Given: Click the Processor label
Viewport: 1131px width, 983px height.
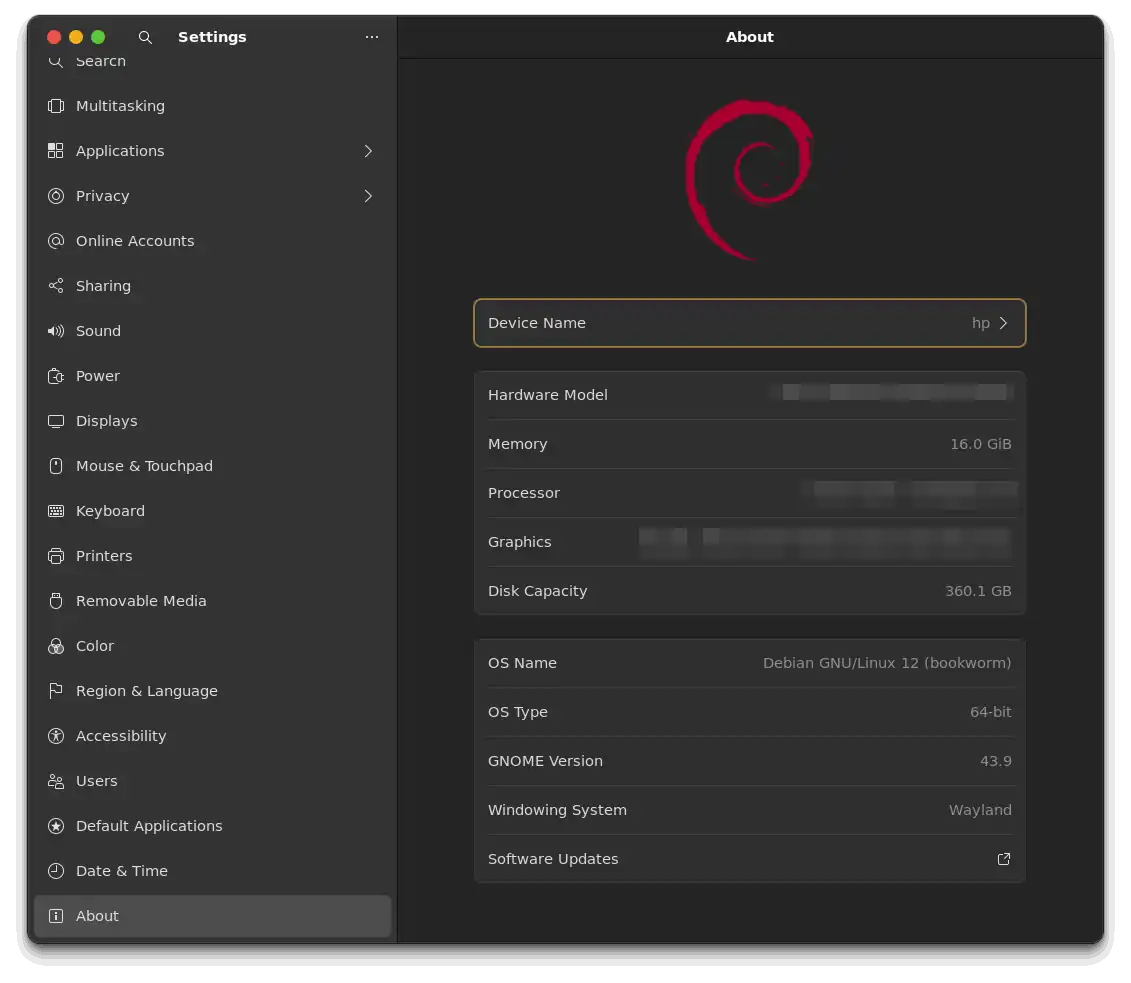Looking at the screenshot, I should click(524, 493).
